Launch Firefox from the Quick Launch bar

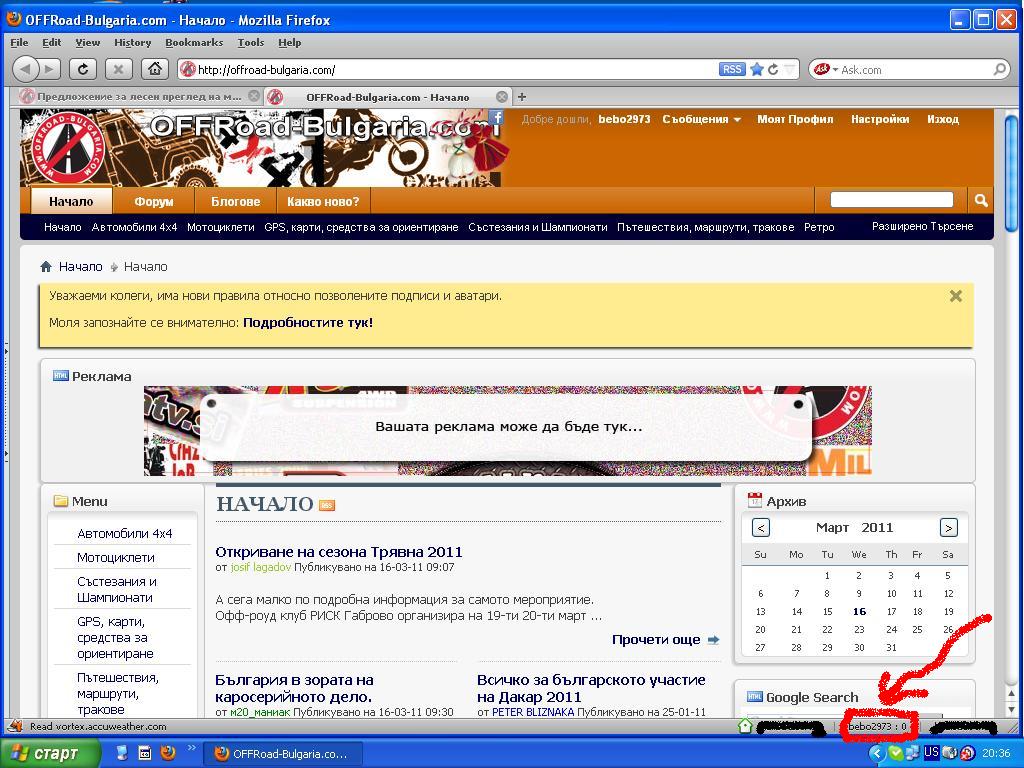pos(168,753)
